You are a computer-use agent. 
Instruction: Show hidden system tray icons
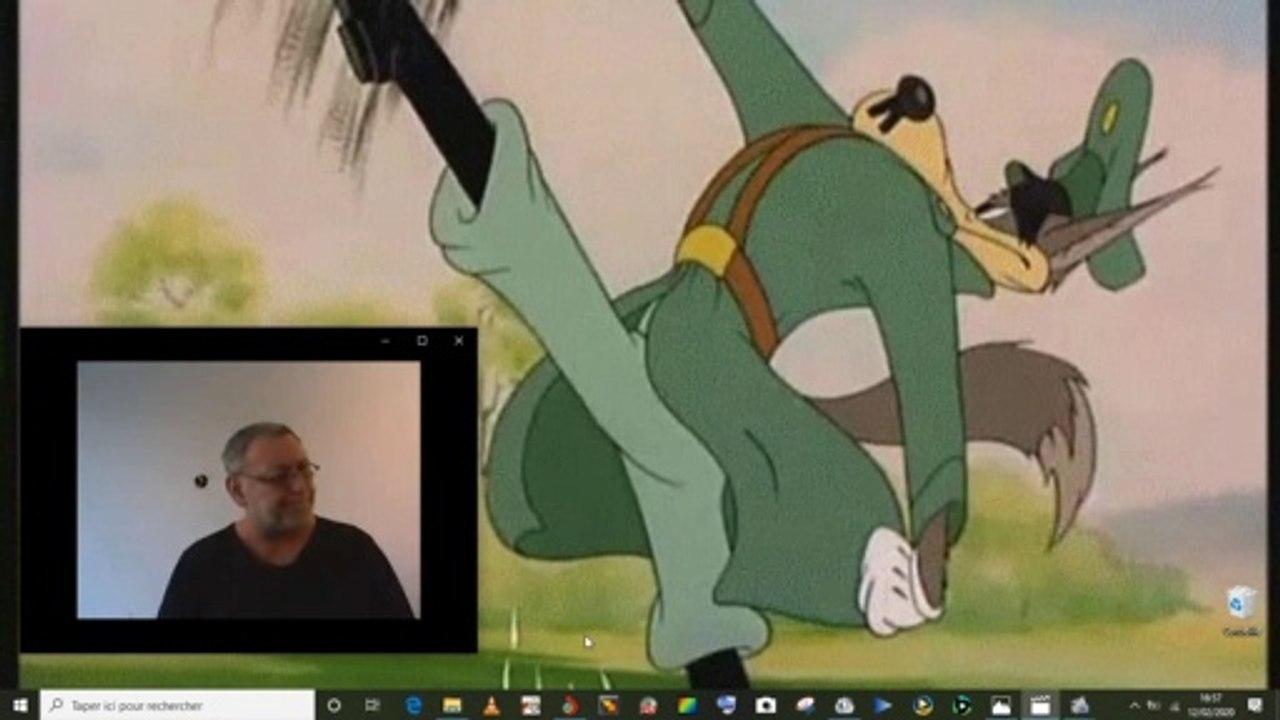click(1135, 705)
